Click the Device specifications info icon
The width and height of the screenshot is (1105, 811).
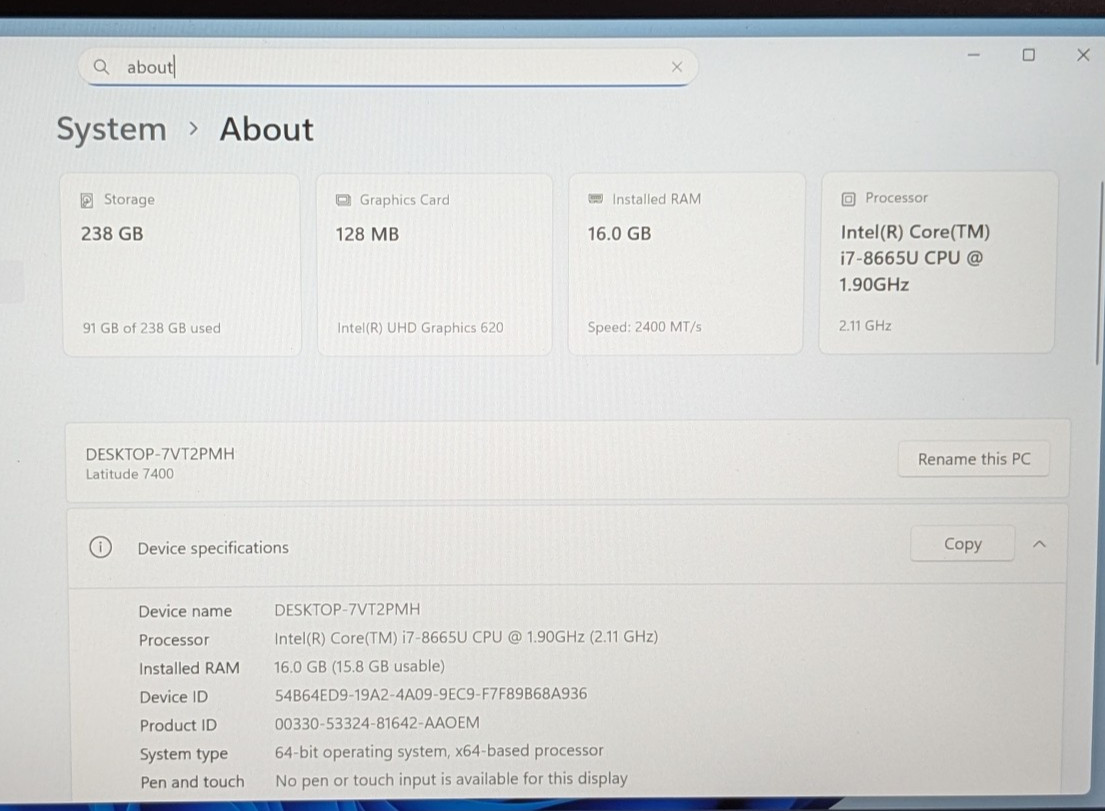tap(101, 547)
